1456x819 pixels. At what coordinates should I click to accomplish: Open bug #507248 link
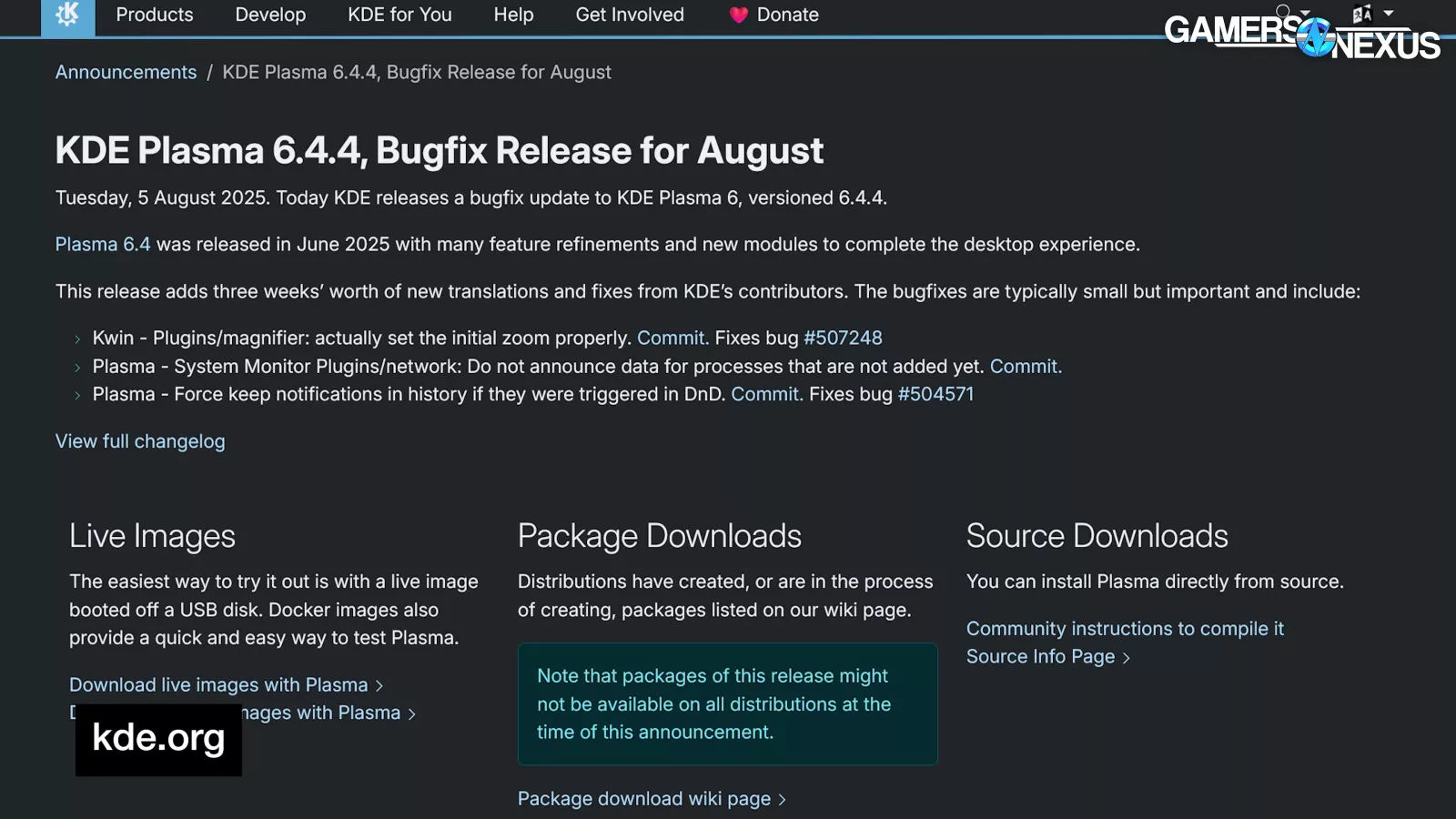click(843, 339)
